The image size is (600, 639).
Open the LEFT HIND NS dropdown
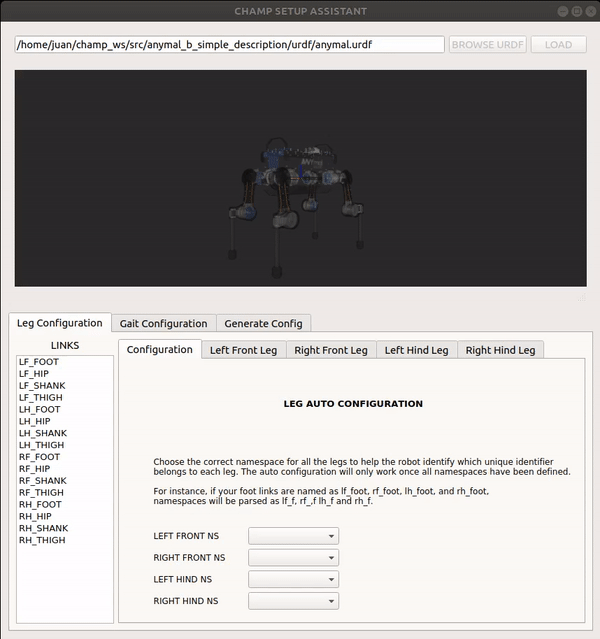[293, 579]
